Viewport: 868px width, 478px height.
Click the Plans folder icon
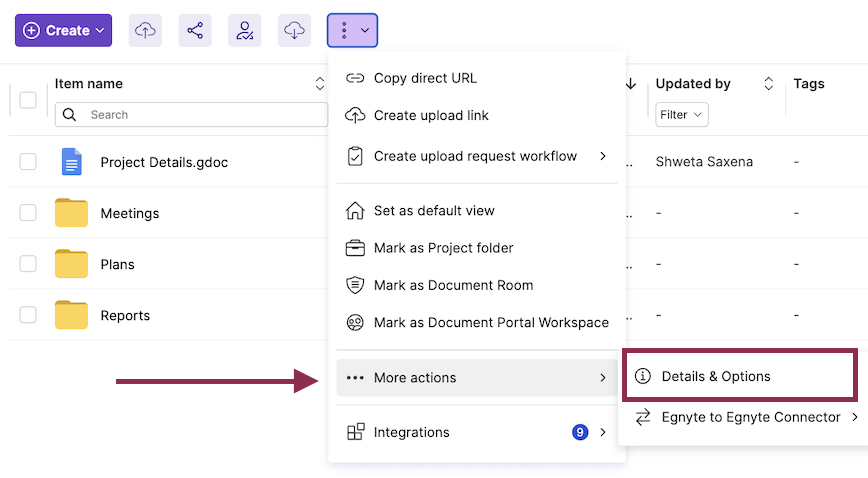tap(71, 264)
